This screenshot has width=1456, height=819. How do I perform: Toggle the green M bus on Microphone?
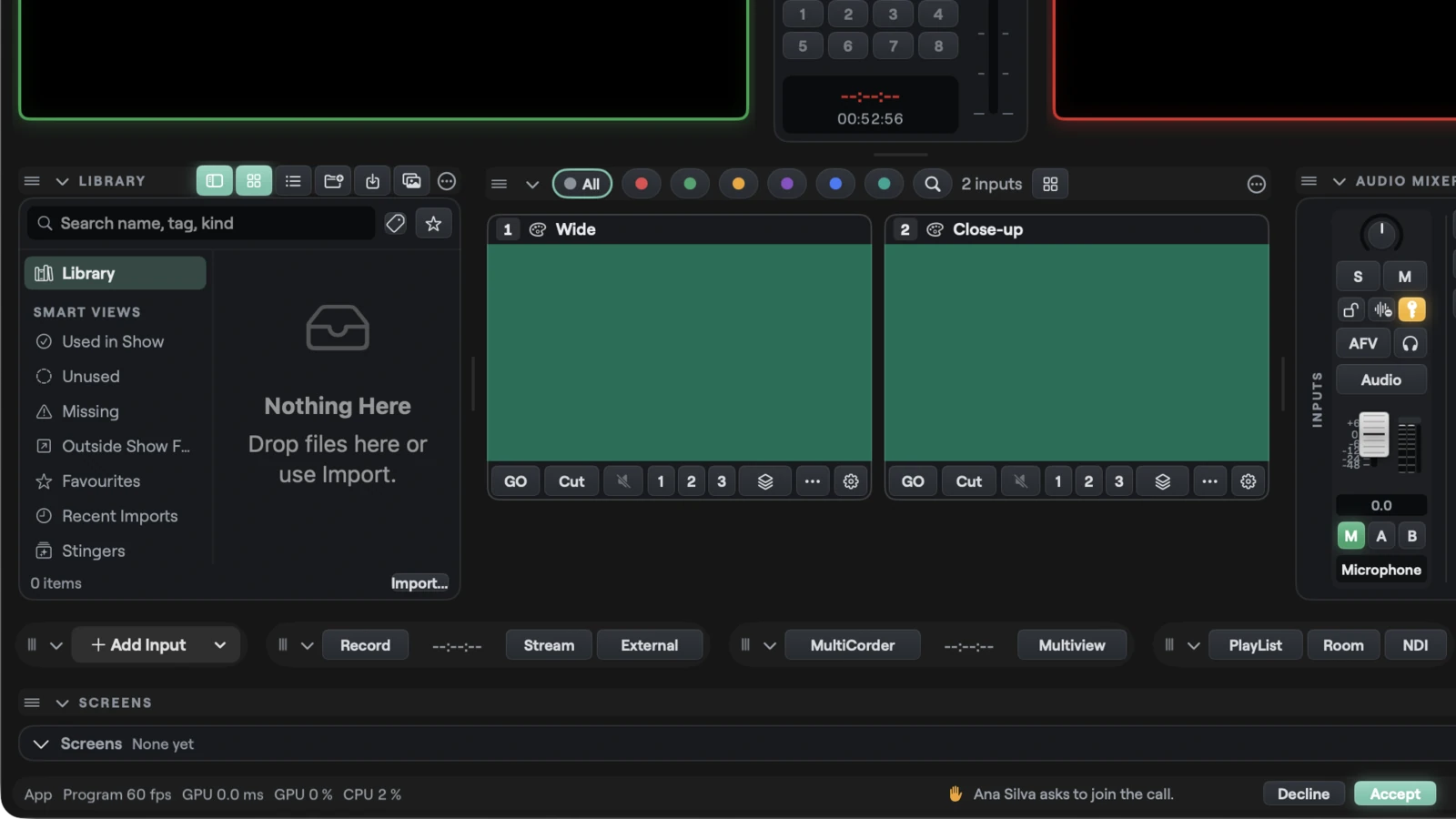1350,536
